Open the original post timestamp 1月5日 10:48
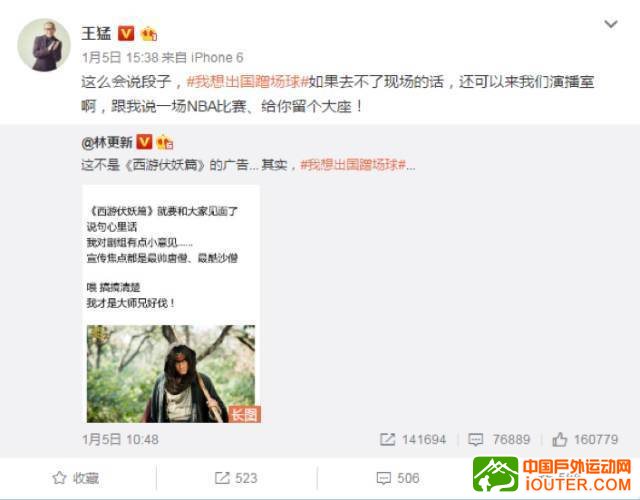640x500 pixels. 120,440
